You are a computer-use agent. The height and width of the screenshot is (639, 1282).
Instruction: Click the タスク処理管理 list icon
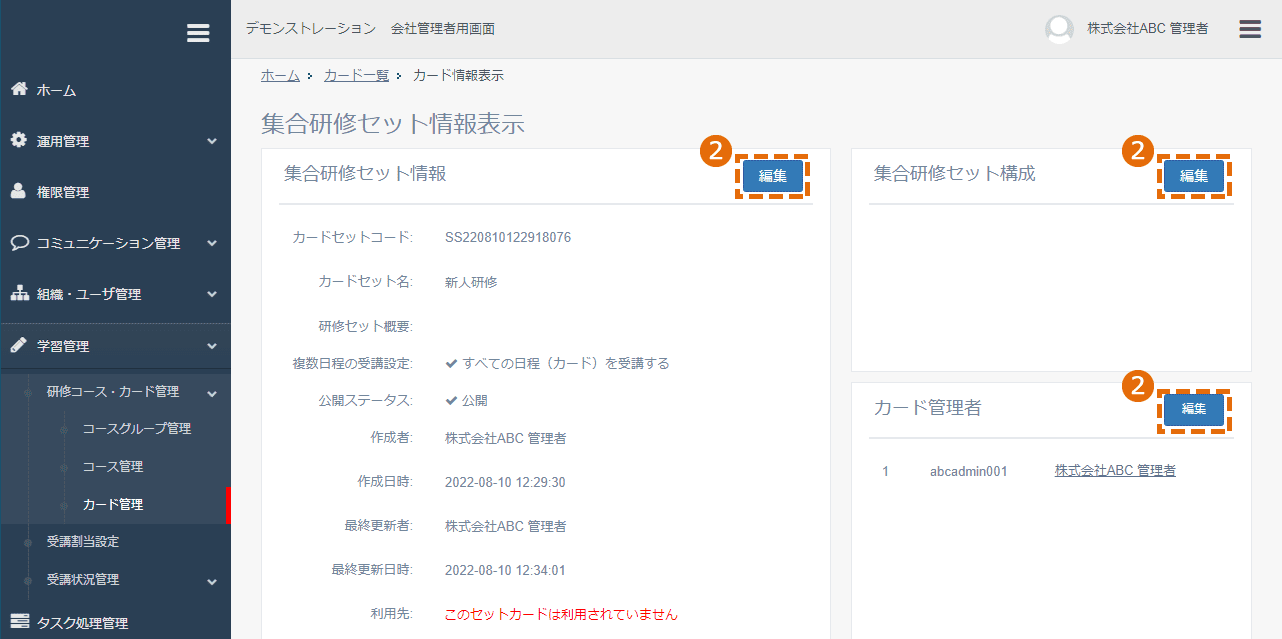pos(19,622)
